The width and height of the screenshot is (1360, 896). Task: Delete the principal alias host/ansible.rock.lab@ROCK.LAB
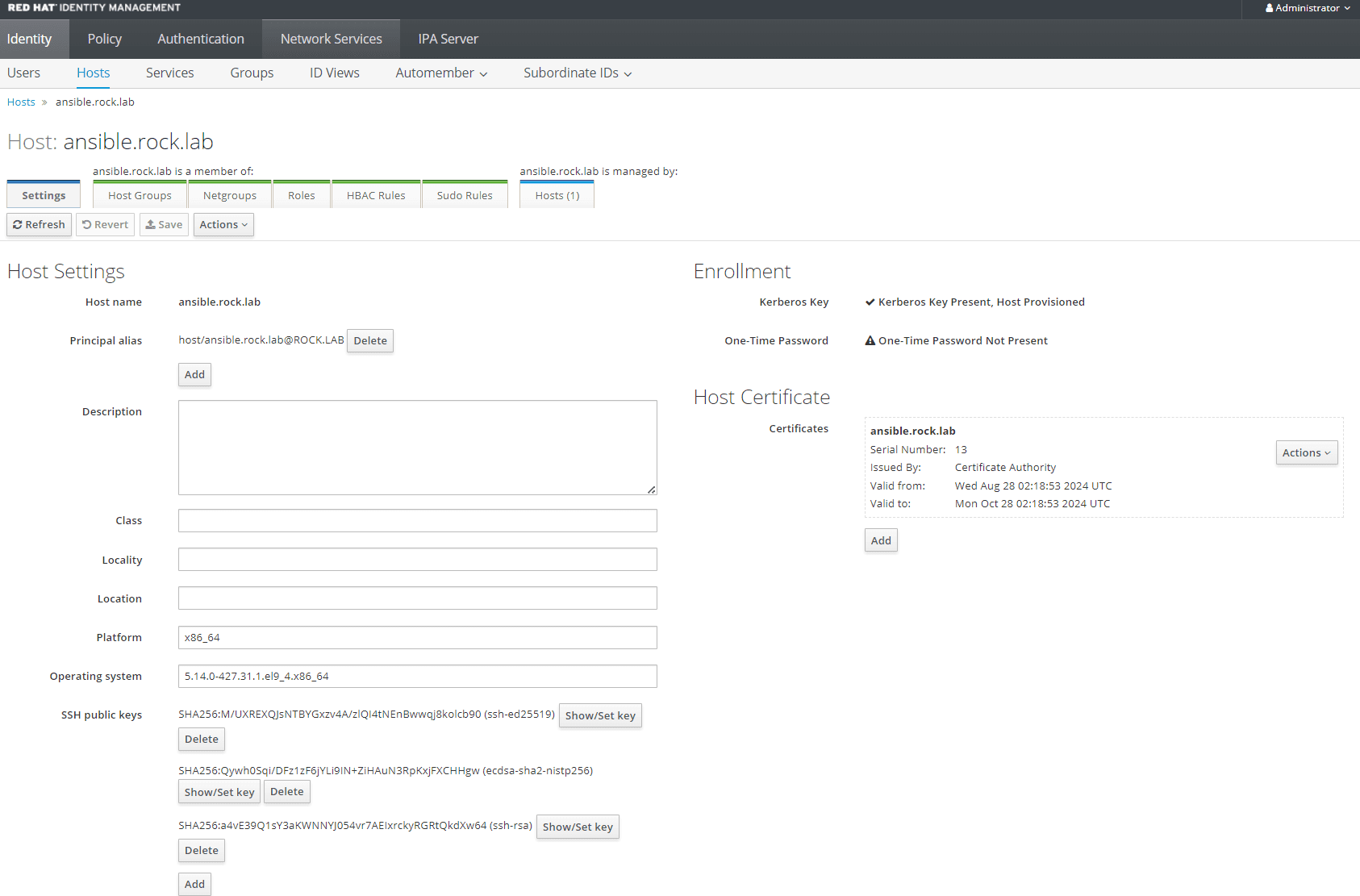click(370, 340)
